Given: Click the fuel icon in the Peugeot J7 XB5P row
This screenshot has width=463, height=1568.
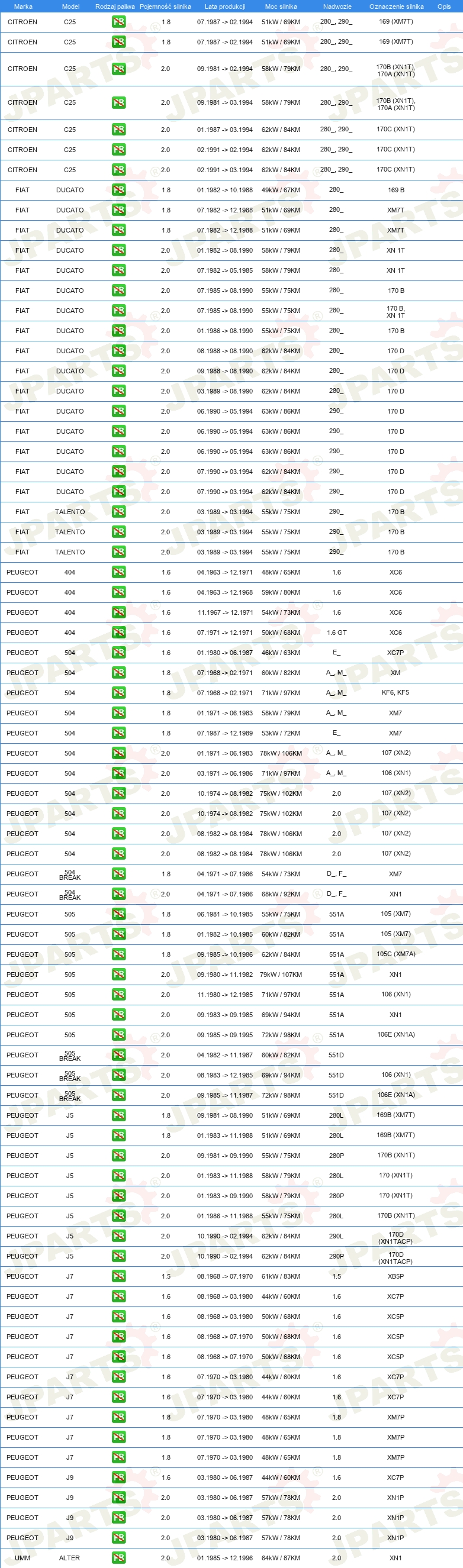Looking at the screenshot, I should pos(119,1276).
